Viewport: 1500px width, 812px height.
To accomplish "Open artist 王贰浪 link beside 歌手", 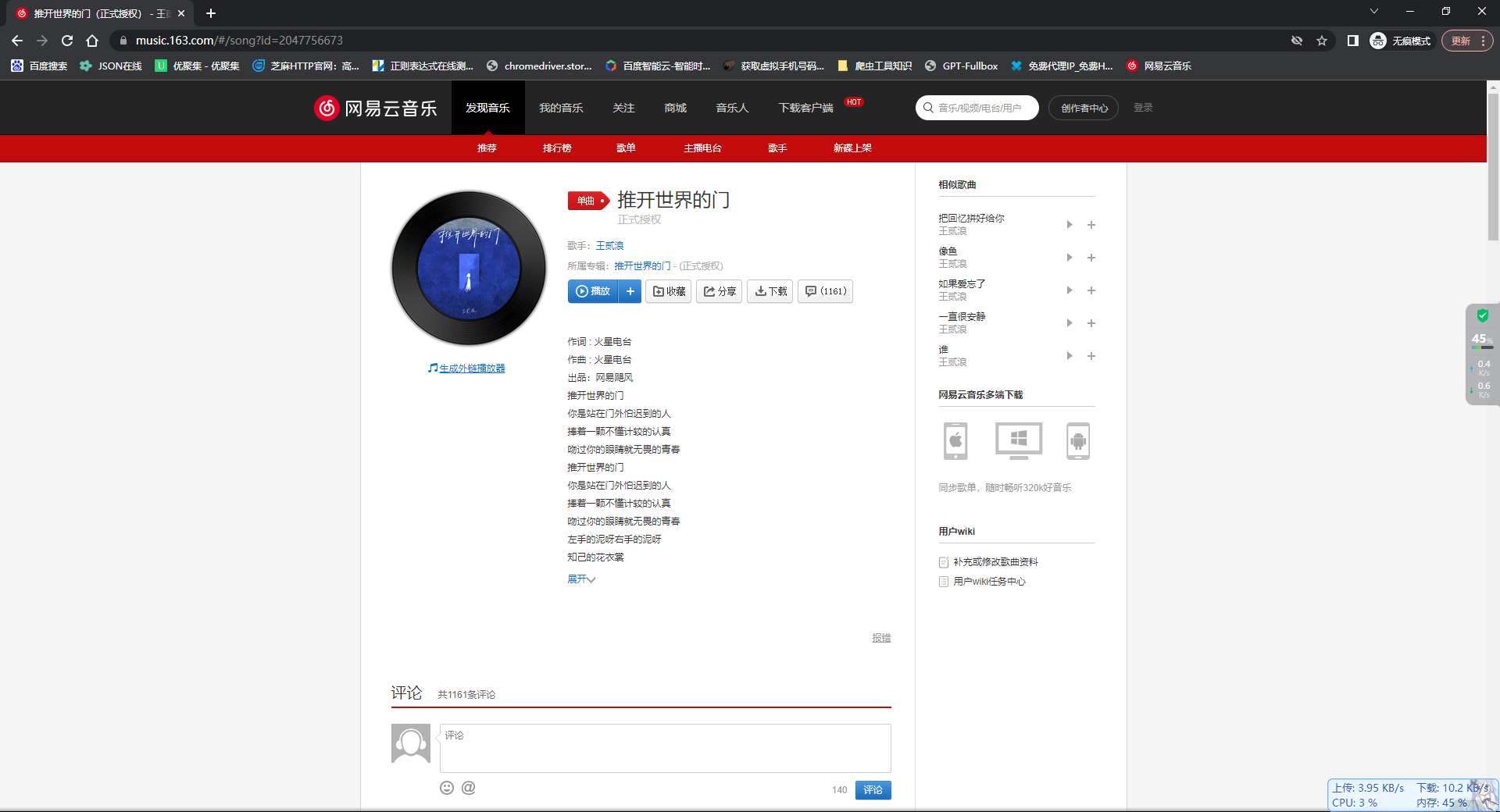I will pyautogui.click(x=609, y=246).
